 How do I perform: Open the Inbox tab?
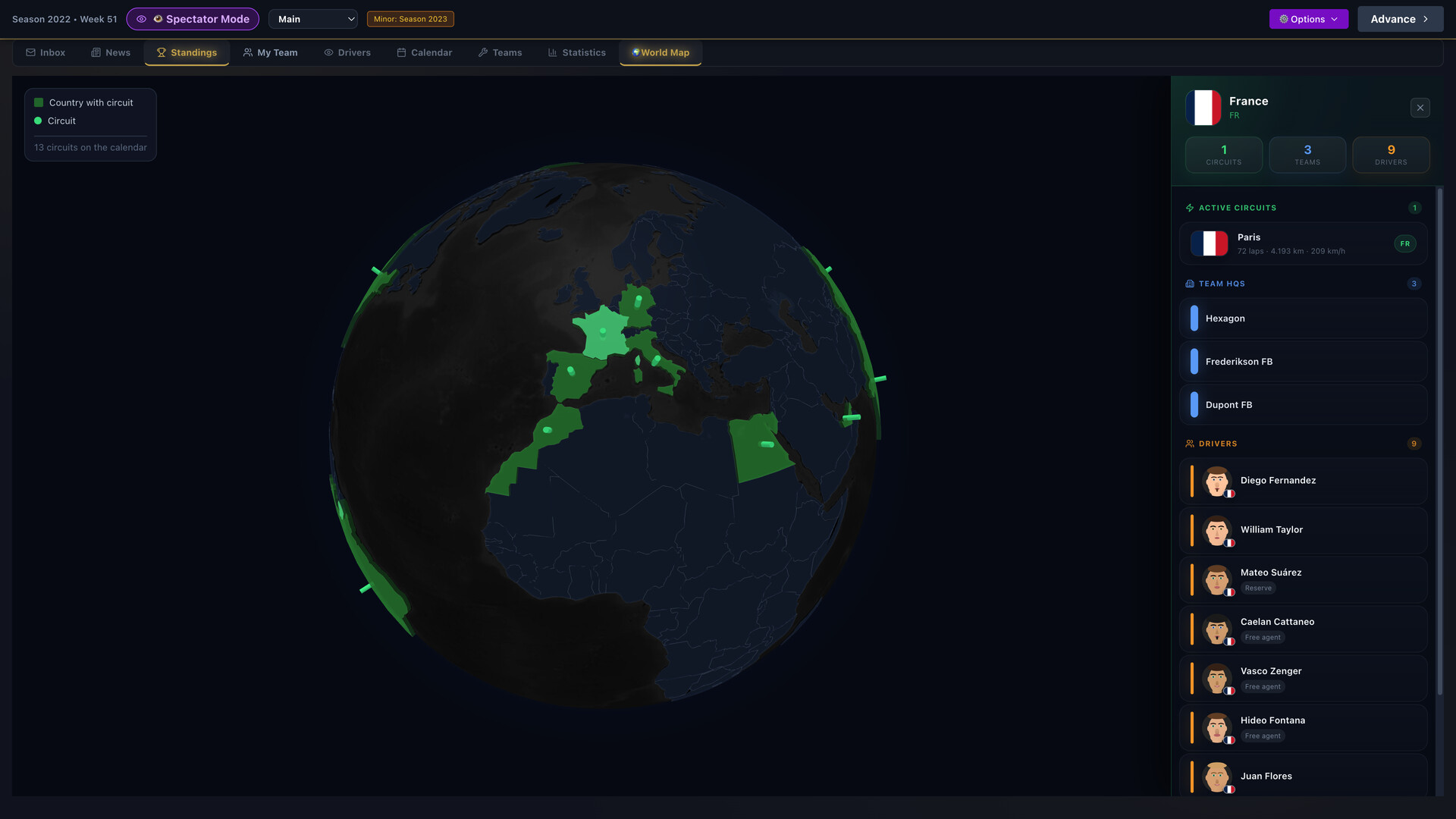45,52
